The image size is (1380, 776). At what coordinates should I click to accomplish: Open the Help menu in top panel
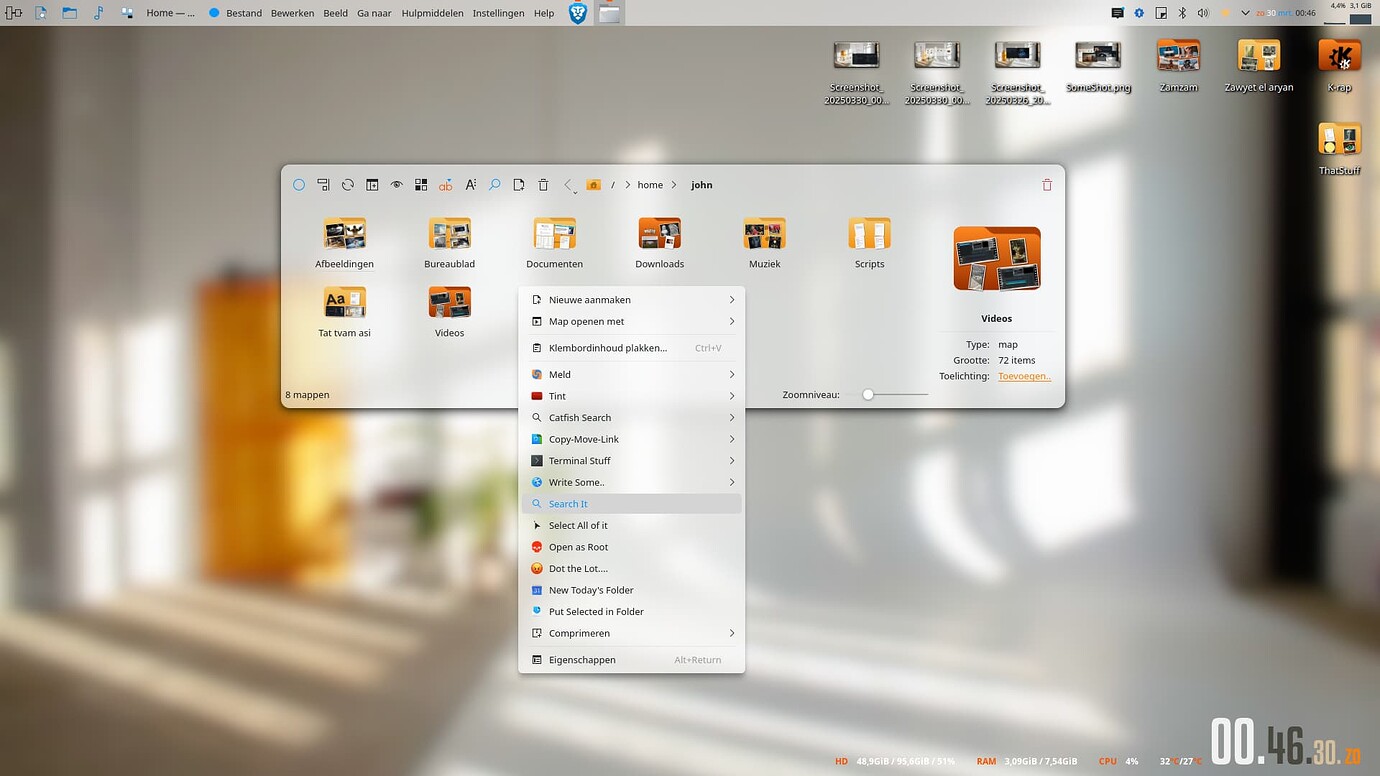544,13
